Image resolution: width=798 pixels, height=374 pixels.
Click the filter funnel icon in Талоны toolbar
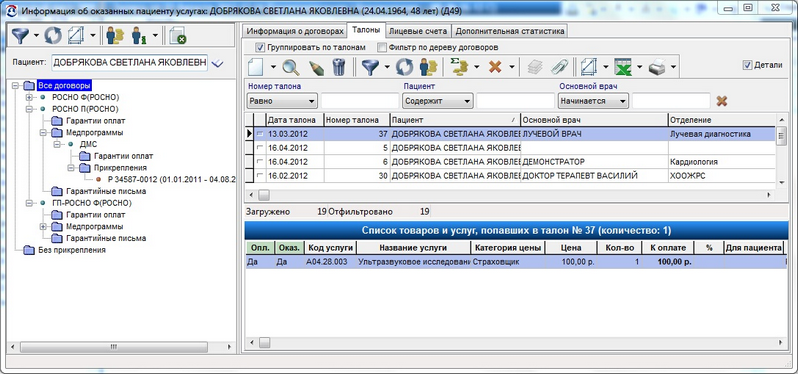[370, 67]
